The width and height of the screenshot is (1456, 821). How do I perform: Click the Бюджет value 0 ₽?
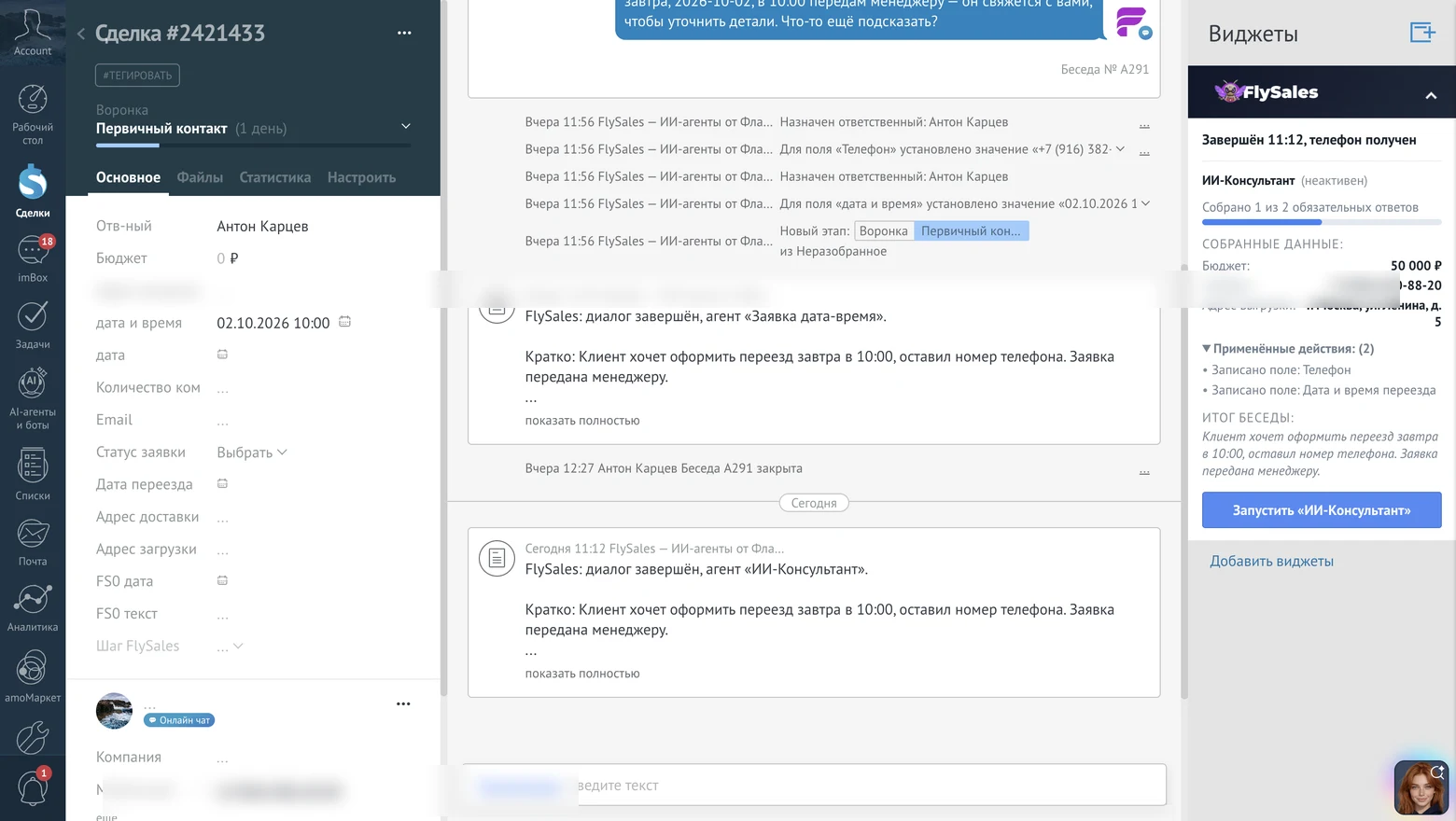[x=228, y=257]
